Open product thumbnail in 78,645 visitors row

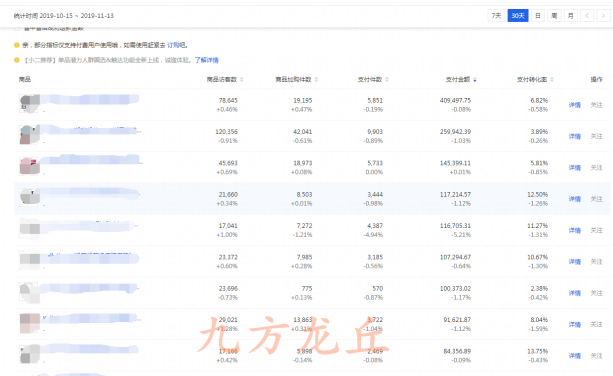click(29, 104)
